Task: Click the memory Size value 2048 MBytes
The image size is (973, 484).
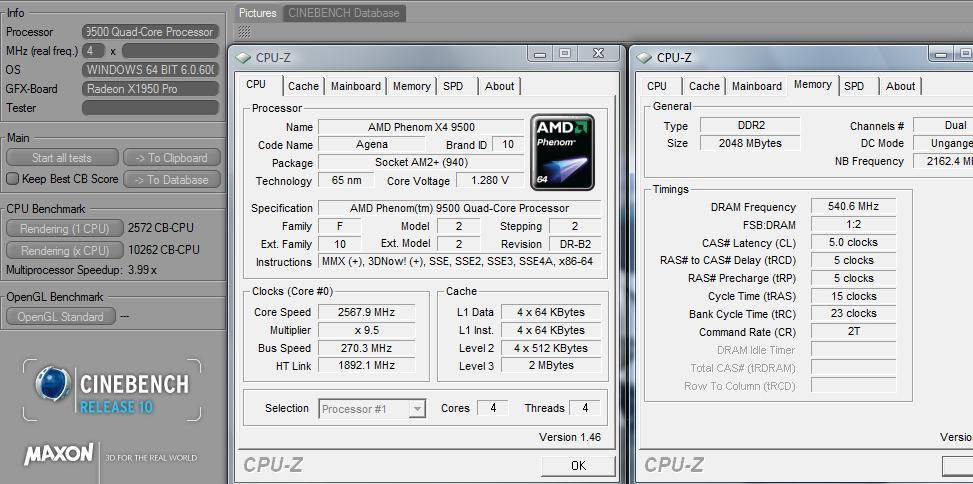Action: pyautogui.click(x=750, y=143)
